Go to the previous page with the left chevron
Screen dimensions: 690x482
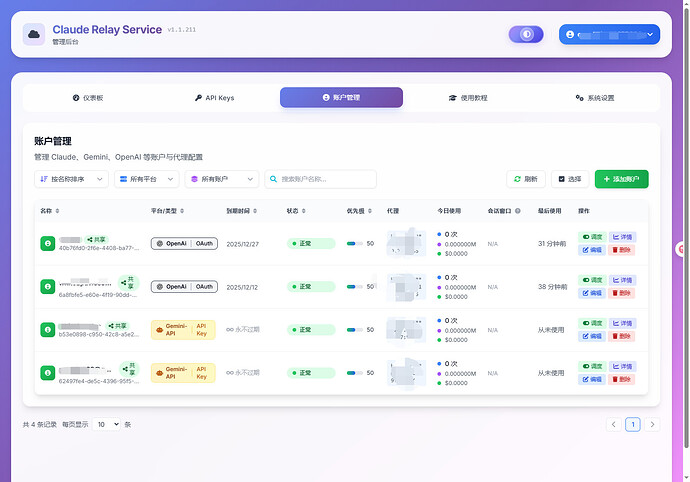coord(613,424)
